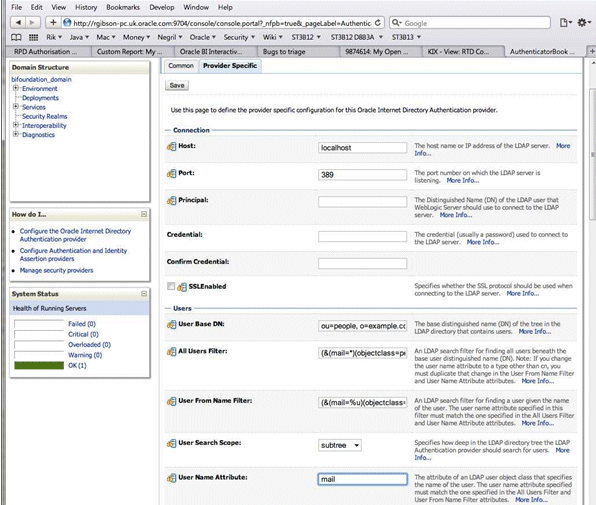
Task: Click into the User Base DN field
Action: (362, 326)
